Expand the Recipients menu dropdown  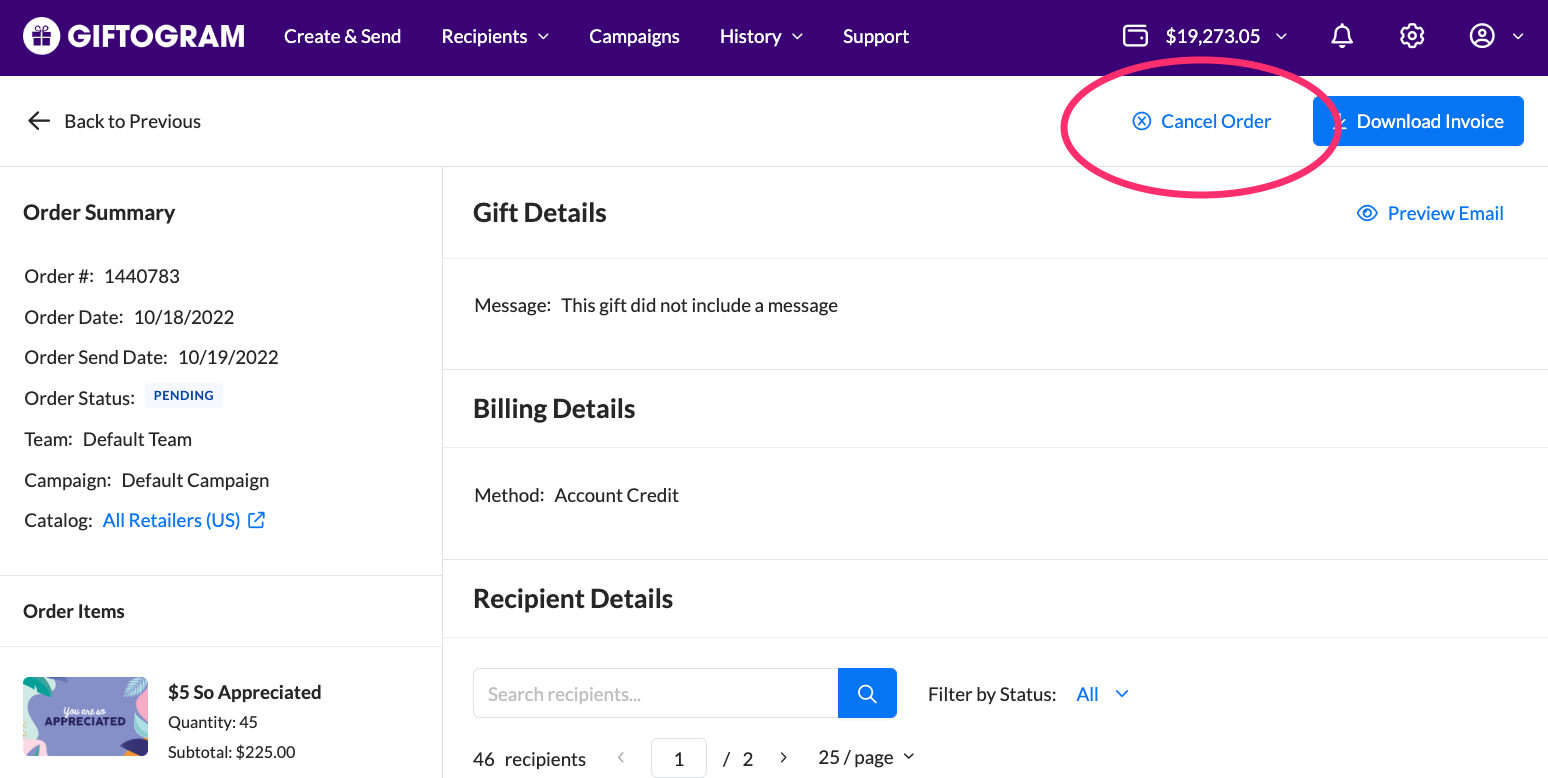click(x=495, y=37)
